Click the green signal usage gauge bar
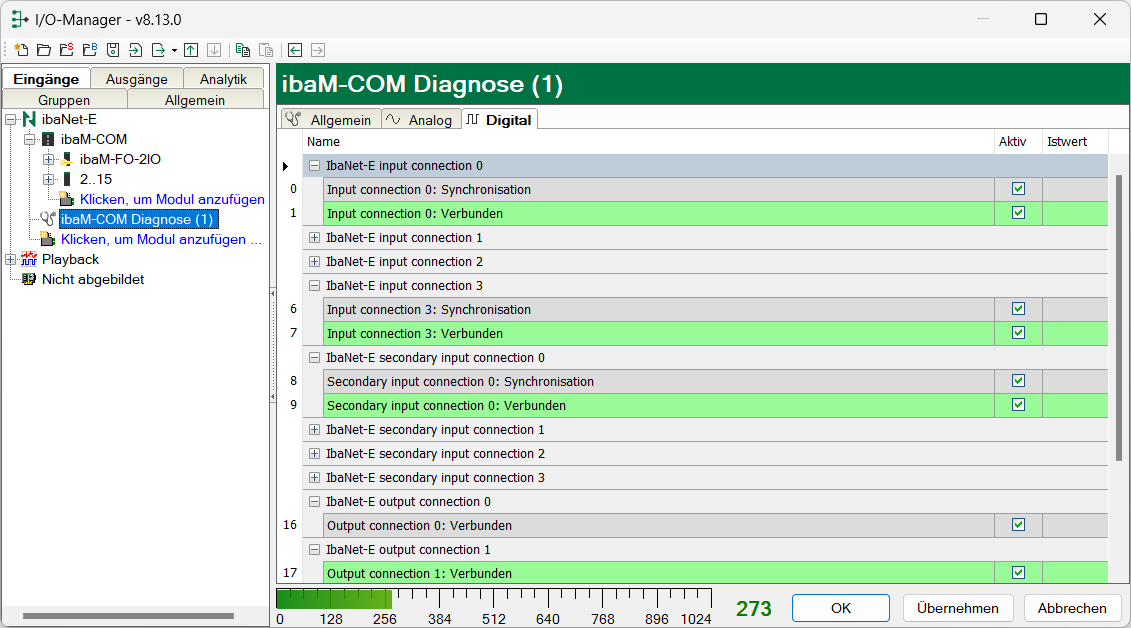The height and width of the screenshot is (628, 1131). (334, 598)
